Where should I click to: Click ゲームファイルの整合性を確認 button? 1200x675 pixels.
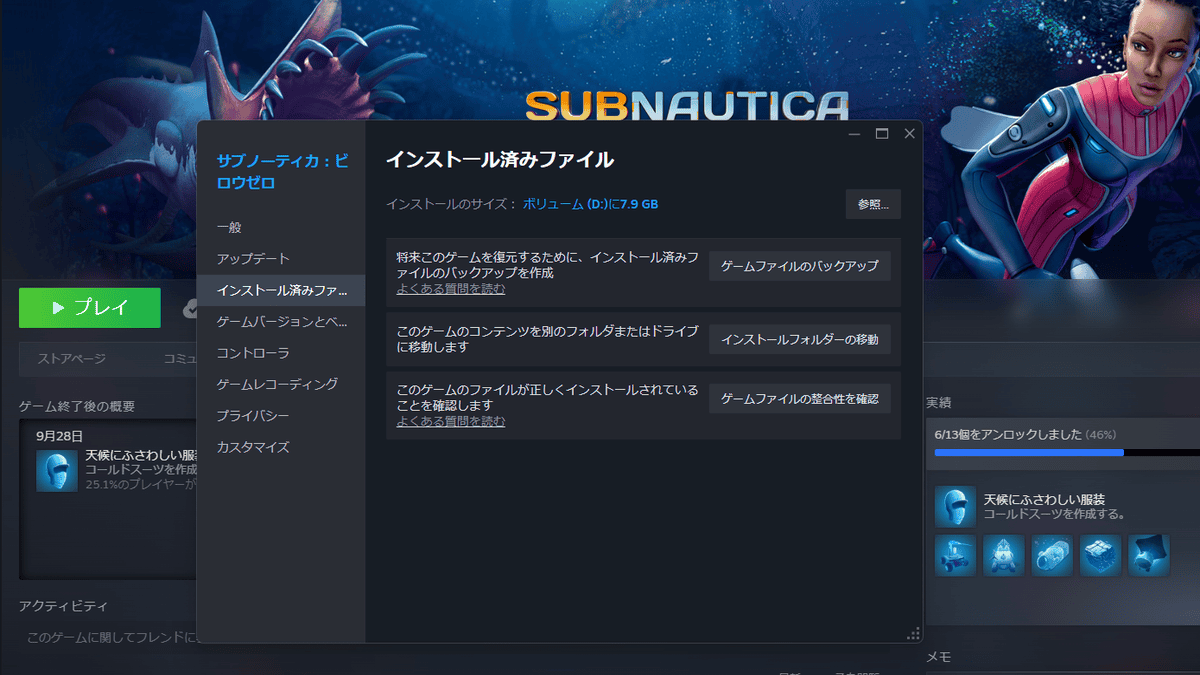800,399
